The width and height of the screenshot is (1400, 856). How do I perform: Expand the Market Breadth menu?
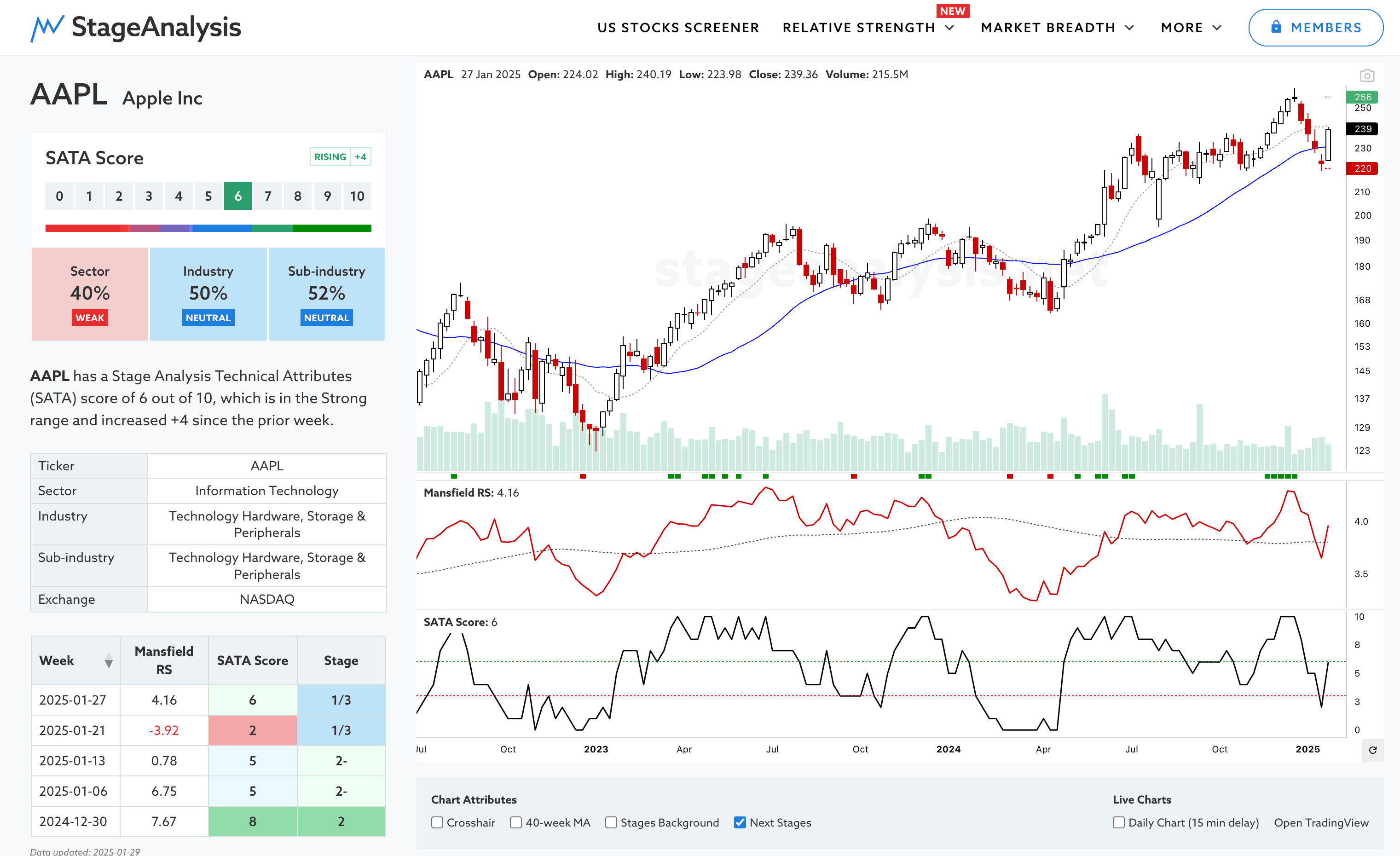coord(1058,27)
